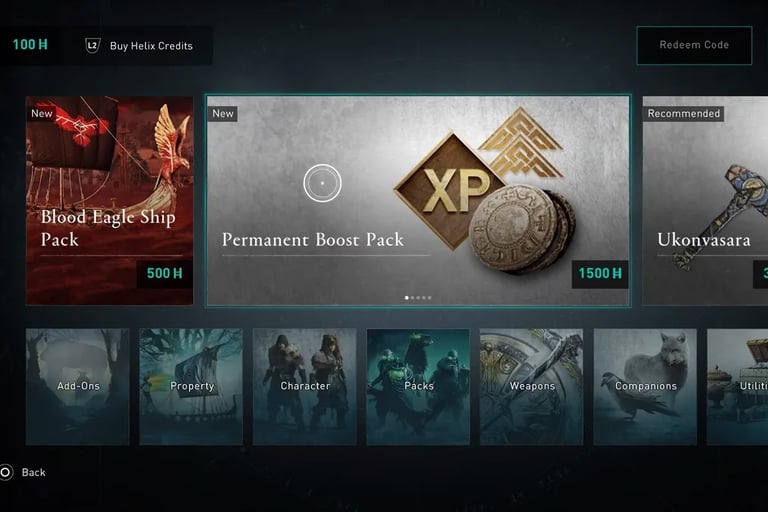The height and width of the screenshot is (512, 768).
Task: Click the XP diamond emblem
Action: (451, 190)
